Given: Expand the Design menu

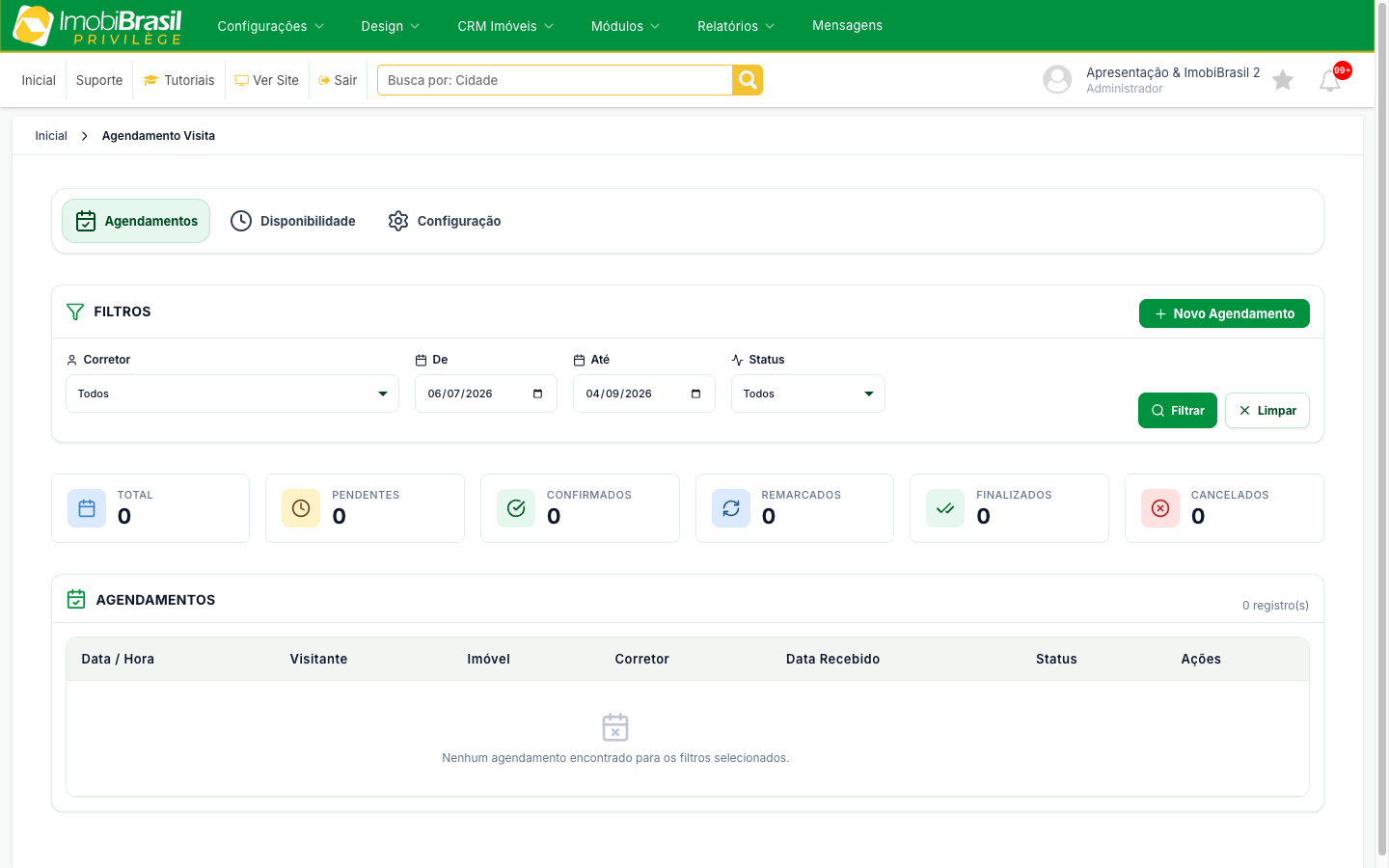Looking at the screenshot, I should [x=391, y=26].
